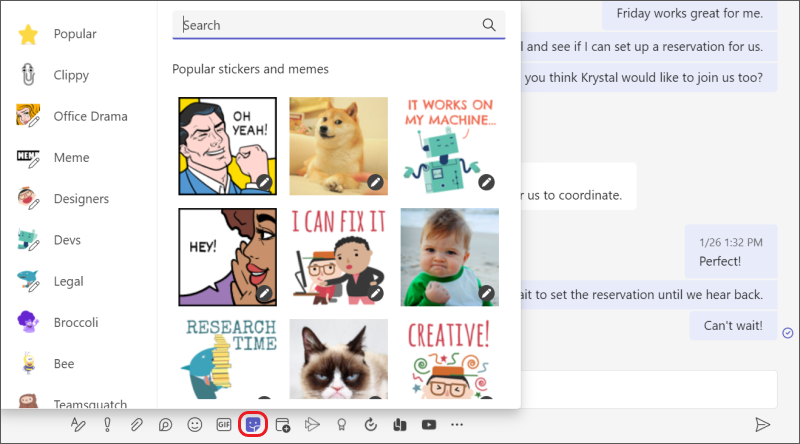800x444 pixels.
Task: Click the search magnifier icon
Action: (489, 24)
